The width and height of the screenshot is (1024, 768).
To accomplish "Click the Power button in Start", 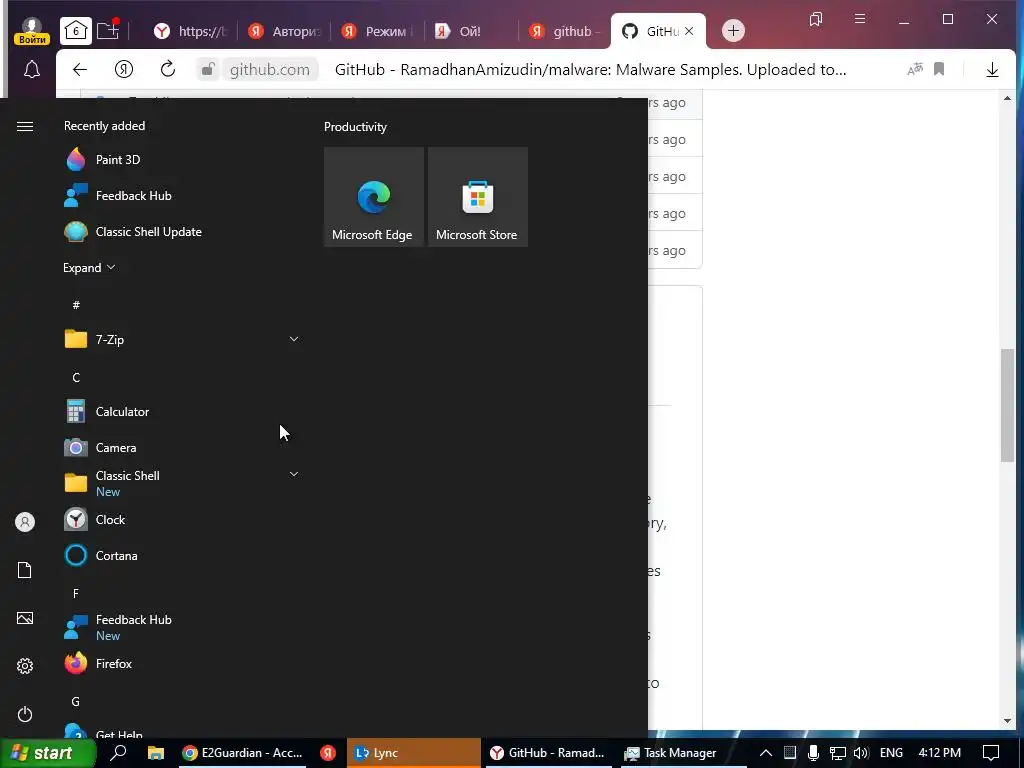I will point(25,714).
